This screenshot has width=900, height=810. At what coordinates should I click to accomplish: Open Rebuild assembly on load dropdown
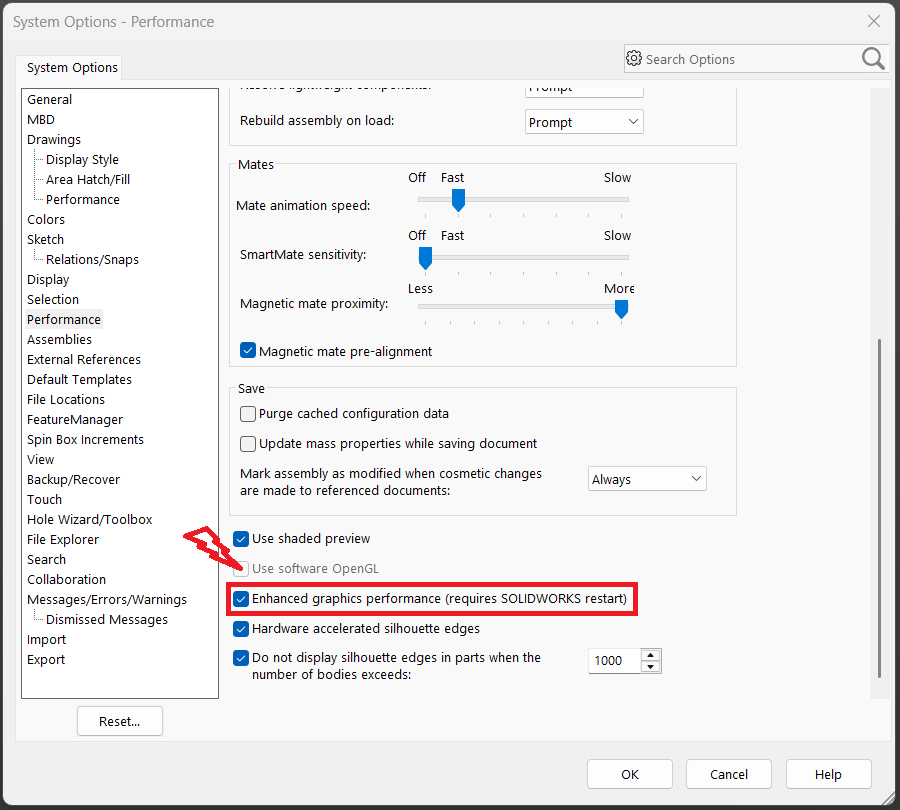(584, 122)
